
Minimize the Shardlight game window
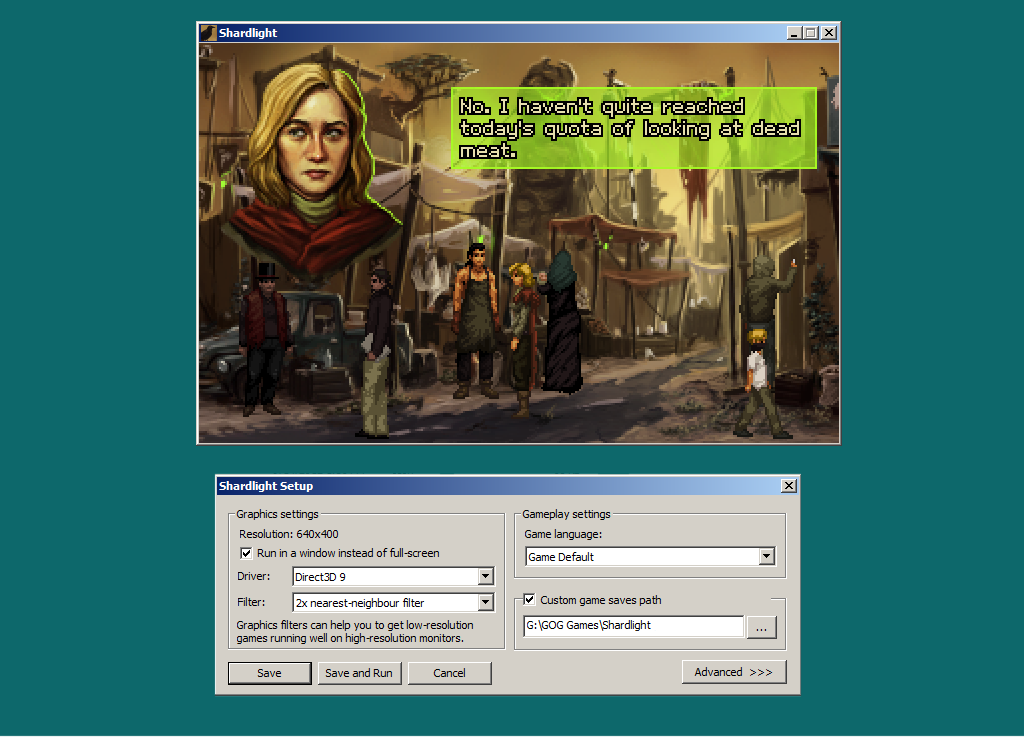(794, 33)
